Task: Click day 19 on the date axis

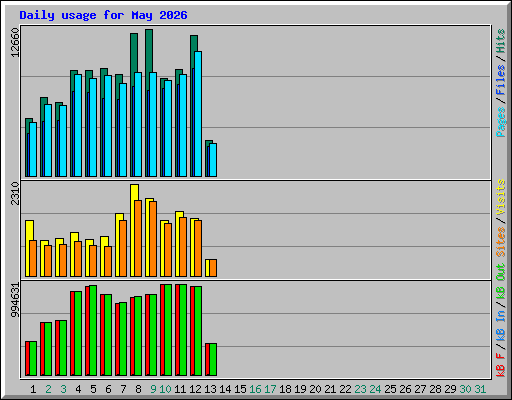Action: tap(300, 389)
